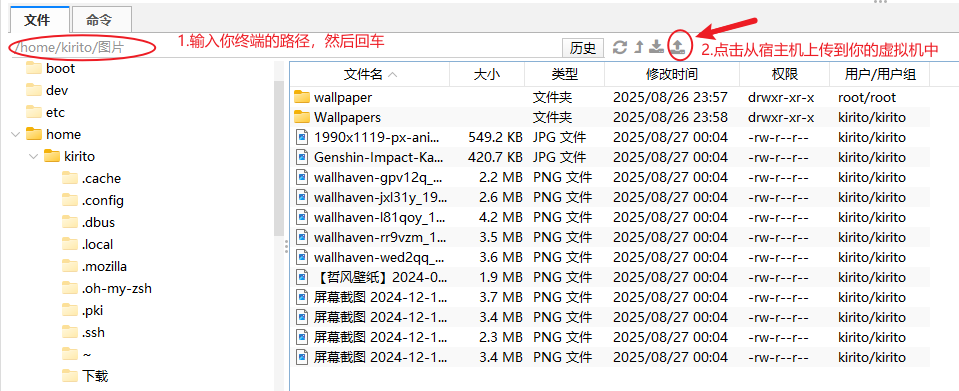This screenshot has height=391, width=959.
Task: Click the .oh-my-zsh folder icon in tree
Action: [x=70, y=288]
